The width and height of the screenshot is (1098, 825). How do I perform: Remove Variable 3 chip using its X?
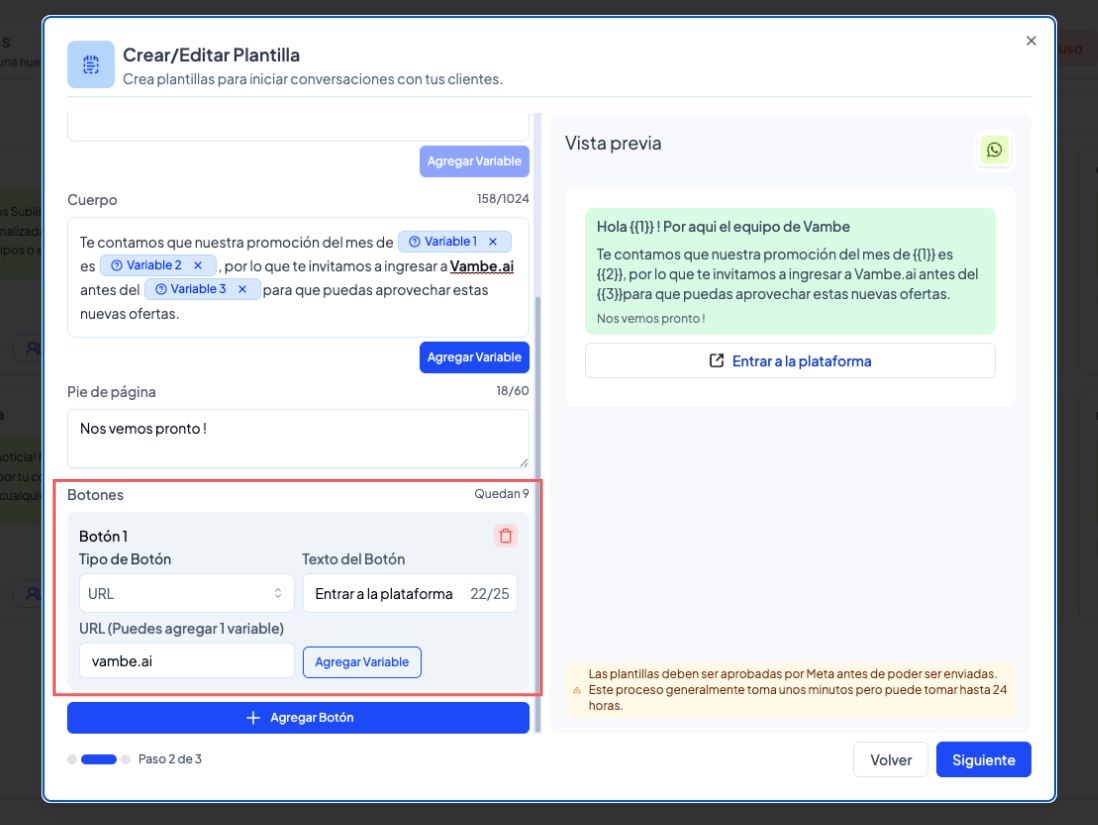[242, 289]
